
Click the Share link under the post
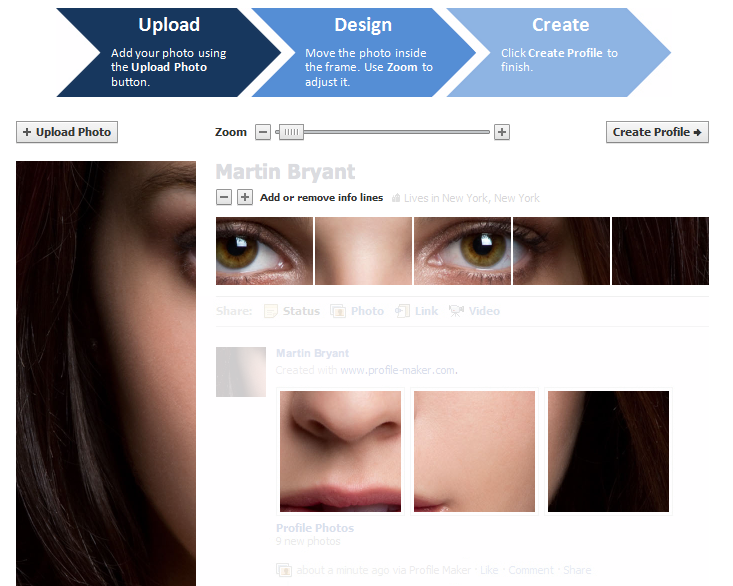577,570
